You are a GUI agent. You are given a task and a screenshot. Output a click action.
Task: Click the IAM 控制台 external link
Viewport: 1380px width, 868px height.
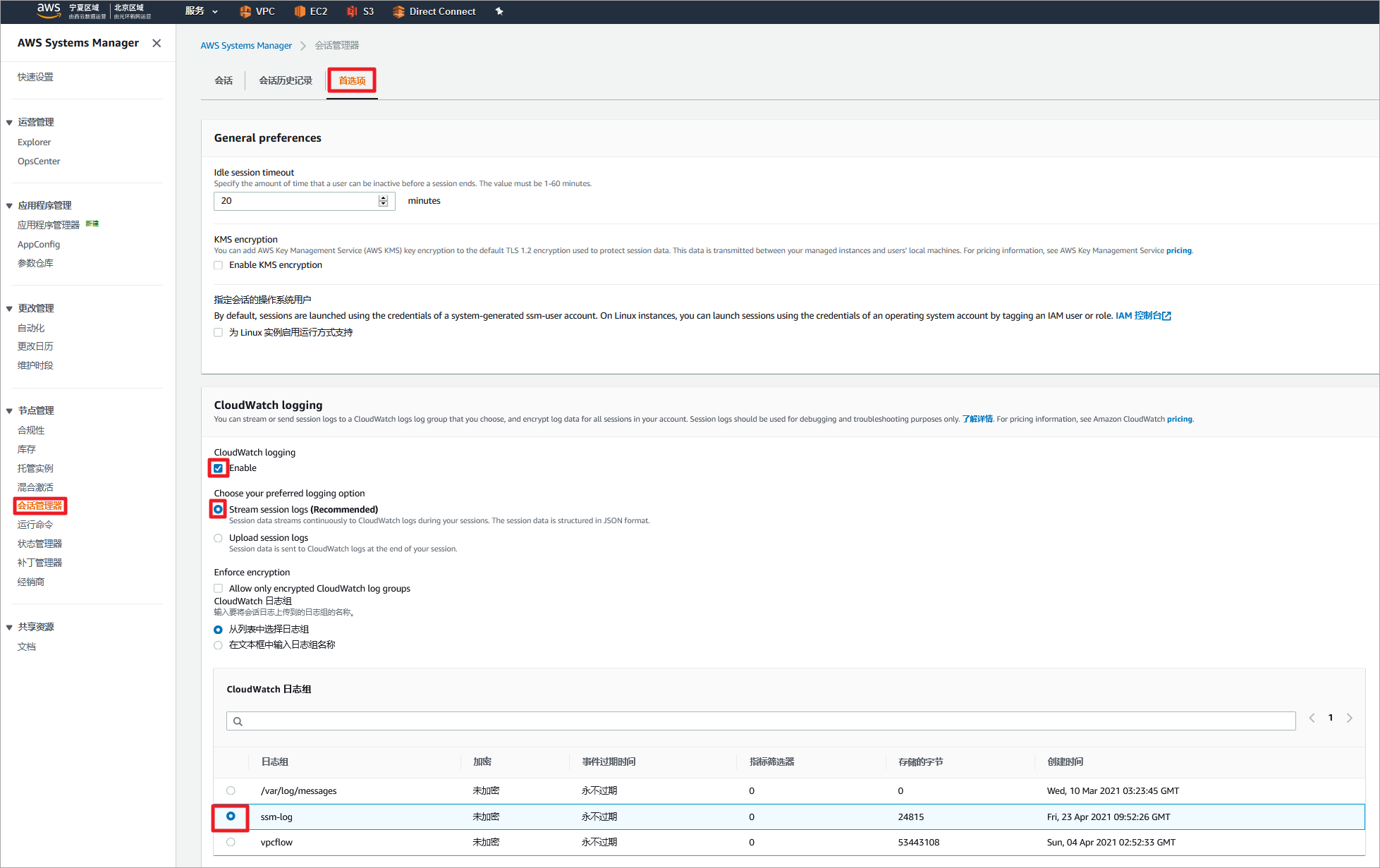1143,316
